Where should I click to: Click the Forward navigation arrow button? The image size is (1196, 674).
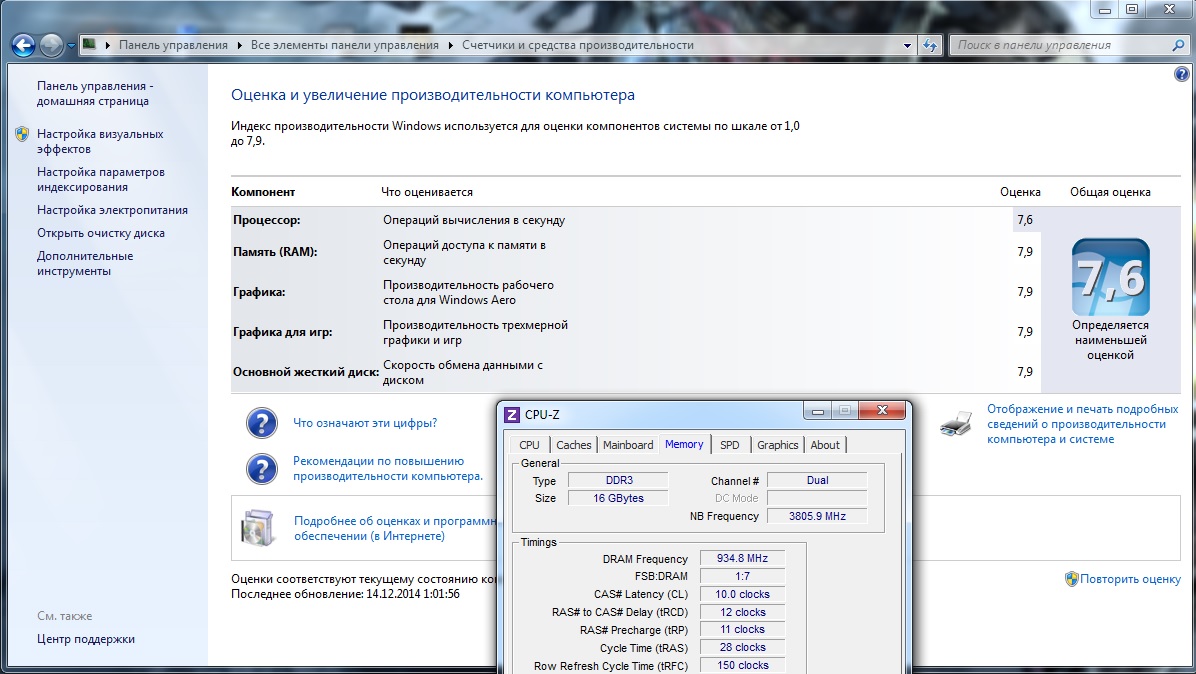coord(51,45)
